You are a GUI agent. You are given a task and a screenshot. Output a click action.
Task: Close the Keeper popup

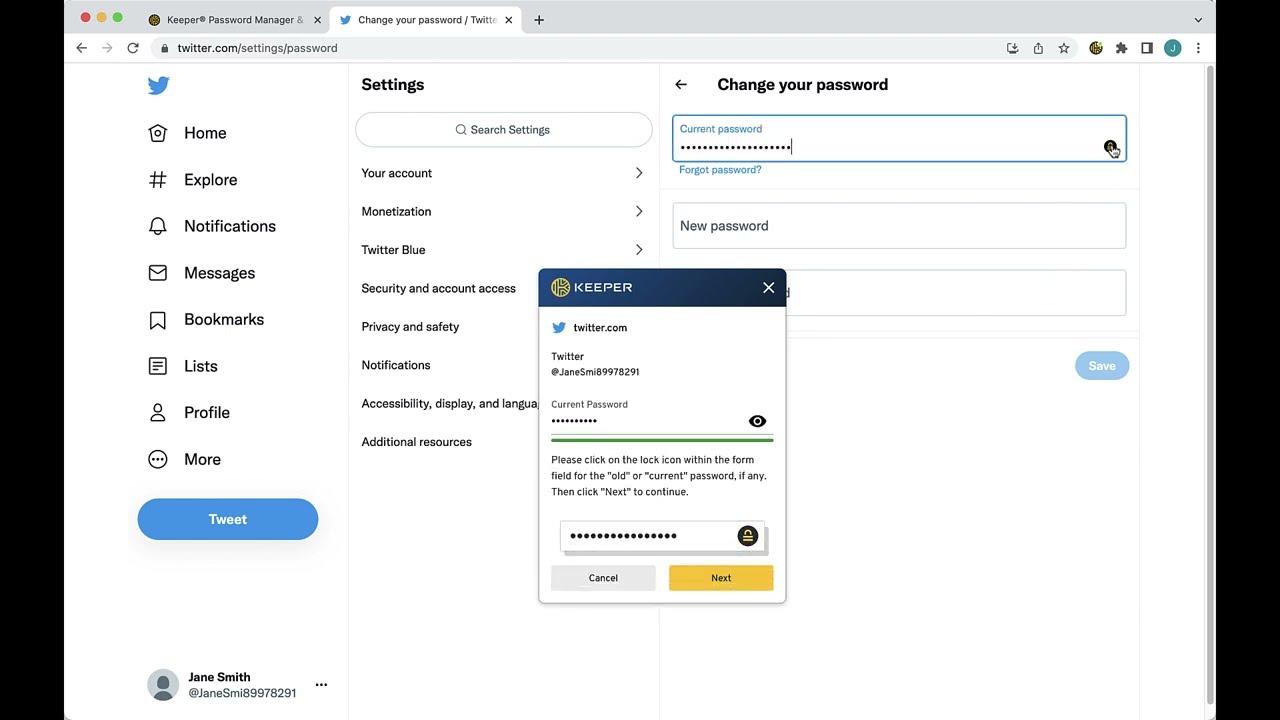[x=768, y=288]
